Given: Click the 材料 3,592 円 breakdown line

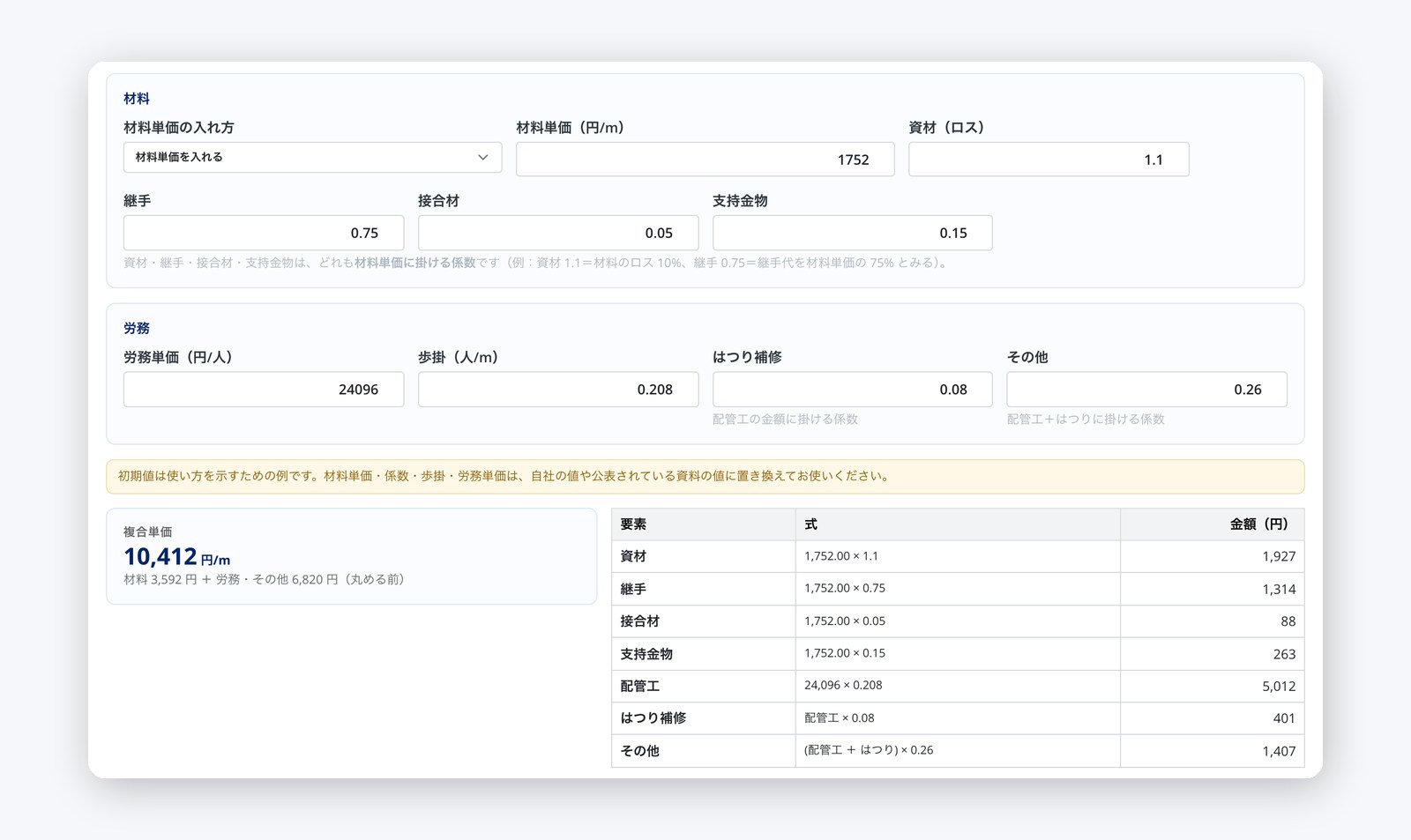Looking at the screenshot, I should 264,580.
